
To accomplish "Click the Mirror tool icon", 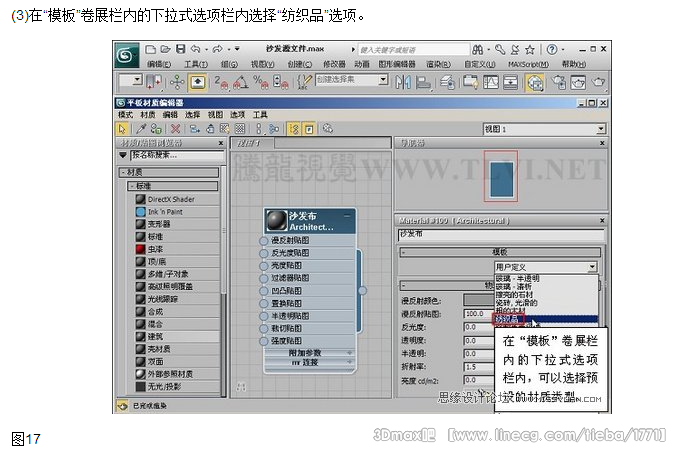I will pyautogui.click(x=402, y=82).
